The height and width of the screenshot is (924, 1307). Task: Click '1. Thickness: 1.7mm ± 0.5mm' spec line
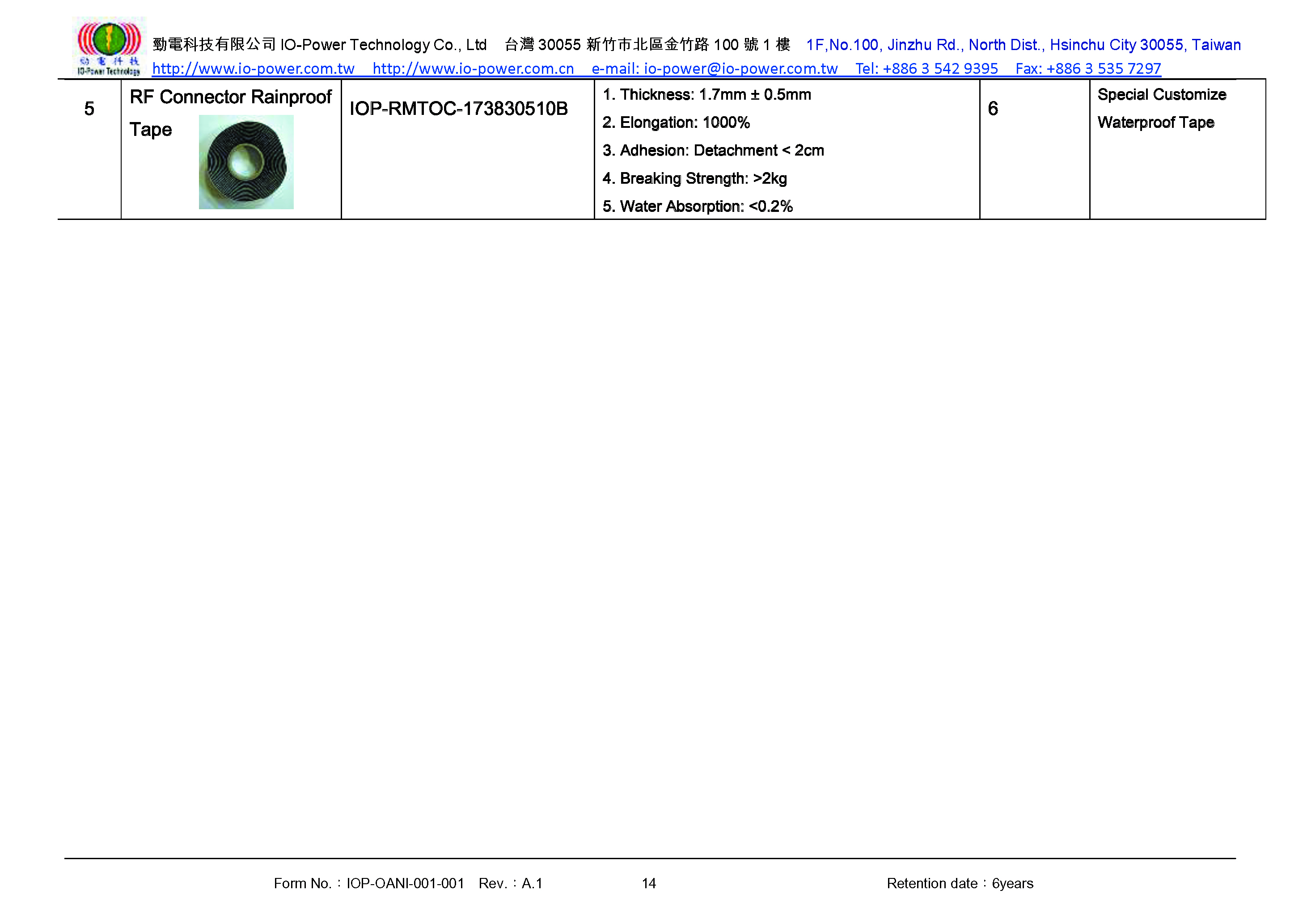tap(707, 94)
